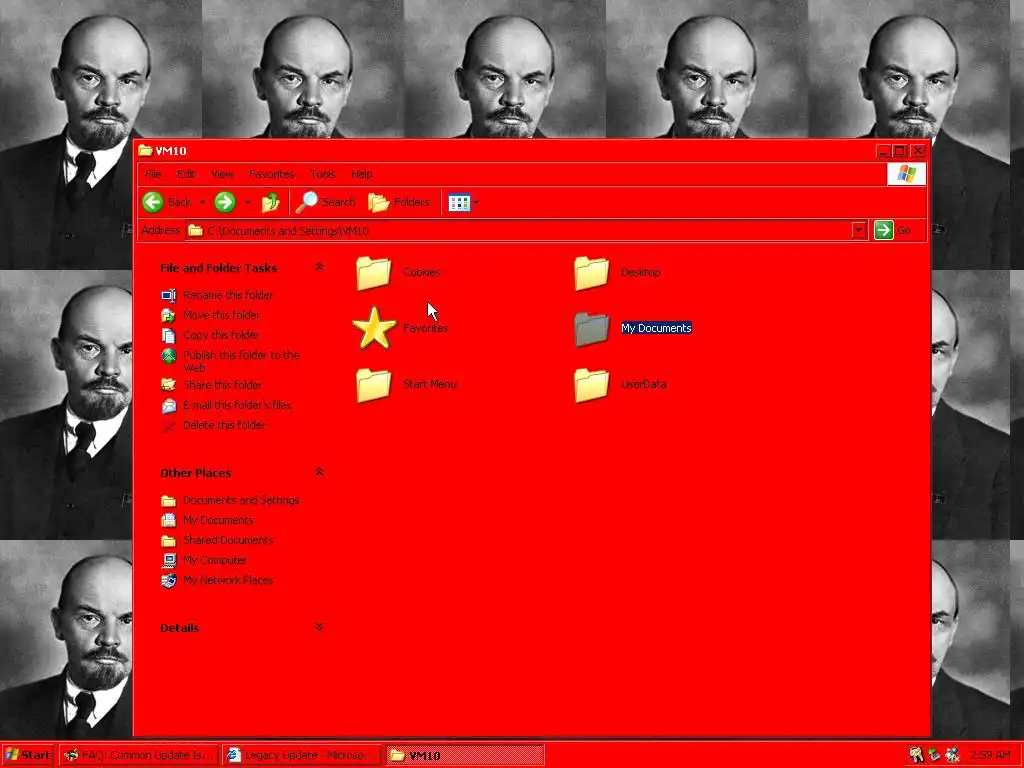Click the Shared Documents link
The width and height of the screenshot is (1024, 768).
pos(228,540)
